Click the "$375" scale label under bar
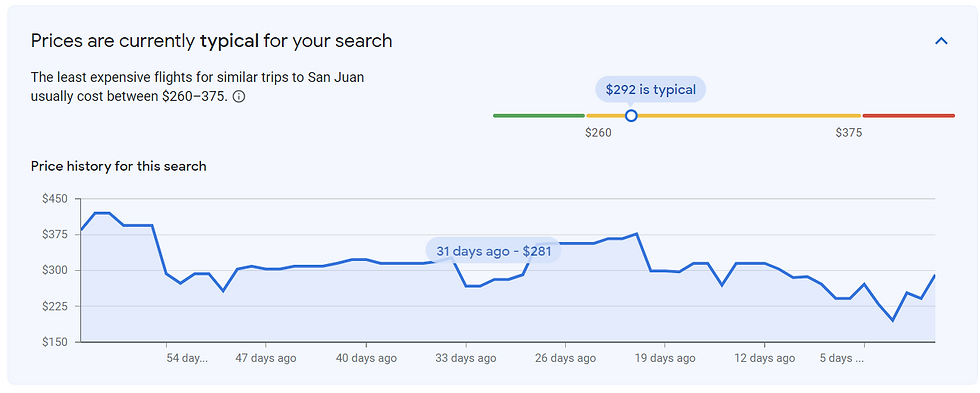 point(849,133)
